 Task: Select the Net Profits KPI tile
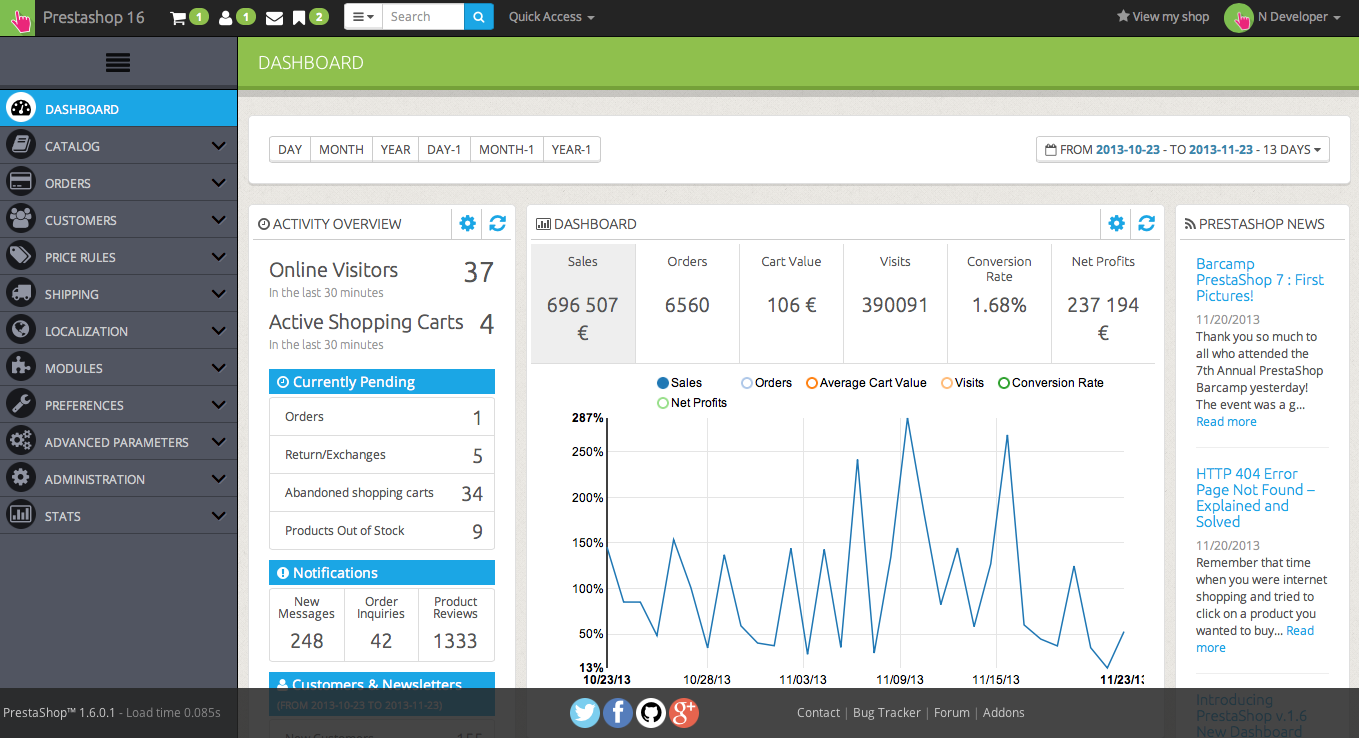click(x=1103, y=303)
